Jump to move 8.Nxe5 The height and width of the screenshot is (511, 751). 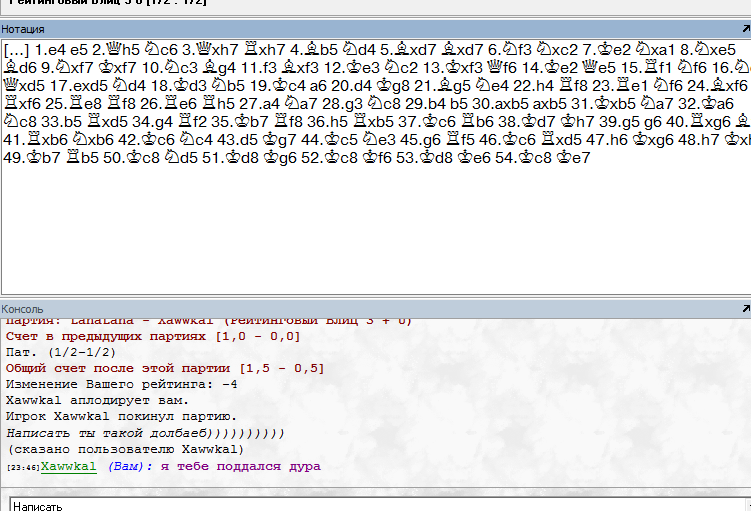708,50
